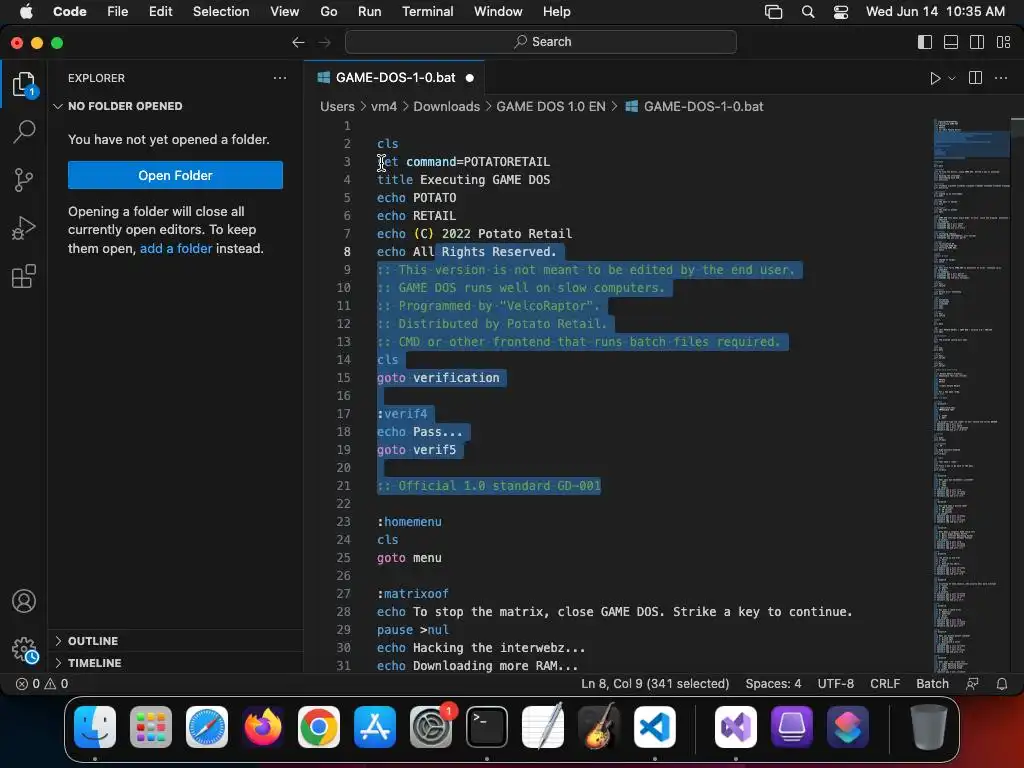Select the GAME-DOS-1-0.bat editor tab

pos(394,78)
